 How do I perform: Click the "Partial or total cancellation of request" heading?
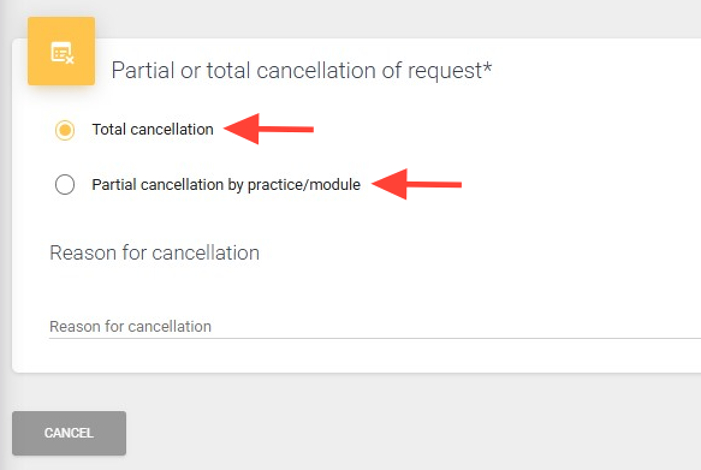coord(300,71)
